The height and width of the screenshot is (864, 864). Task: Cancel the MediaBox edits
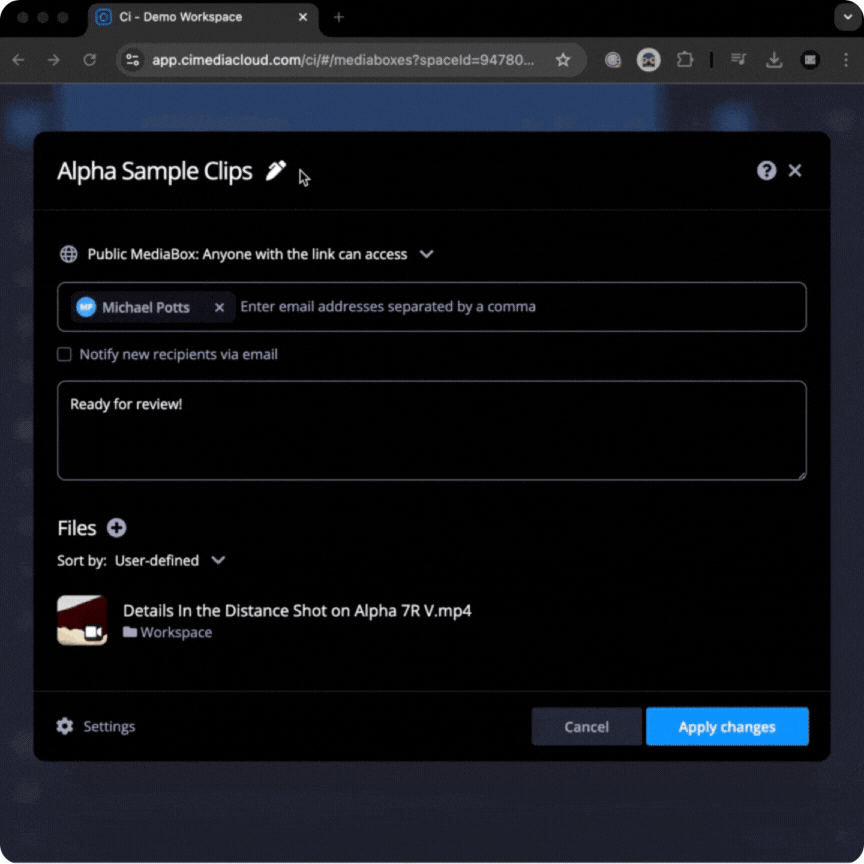[586, 727]
